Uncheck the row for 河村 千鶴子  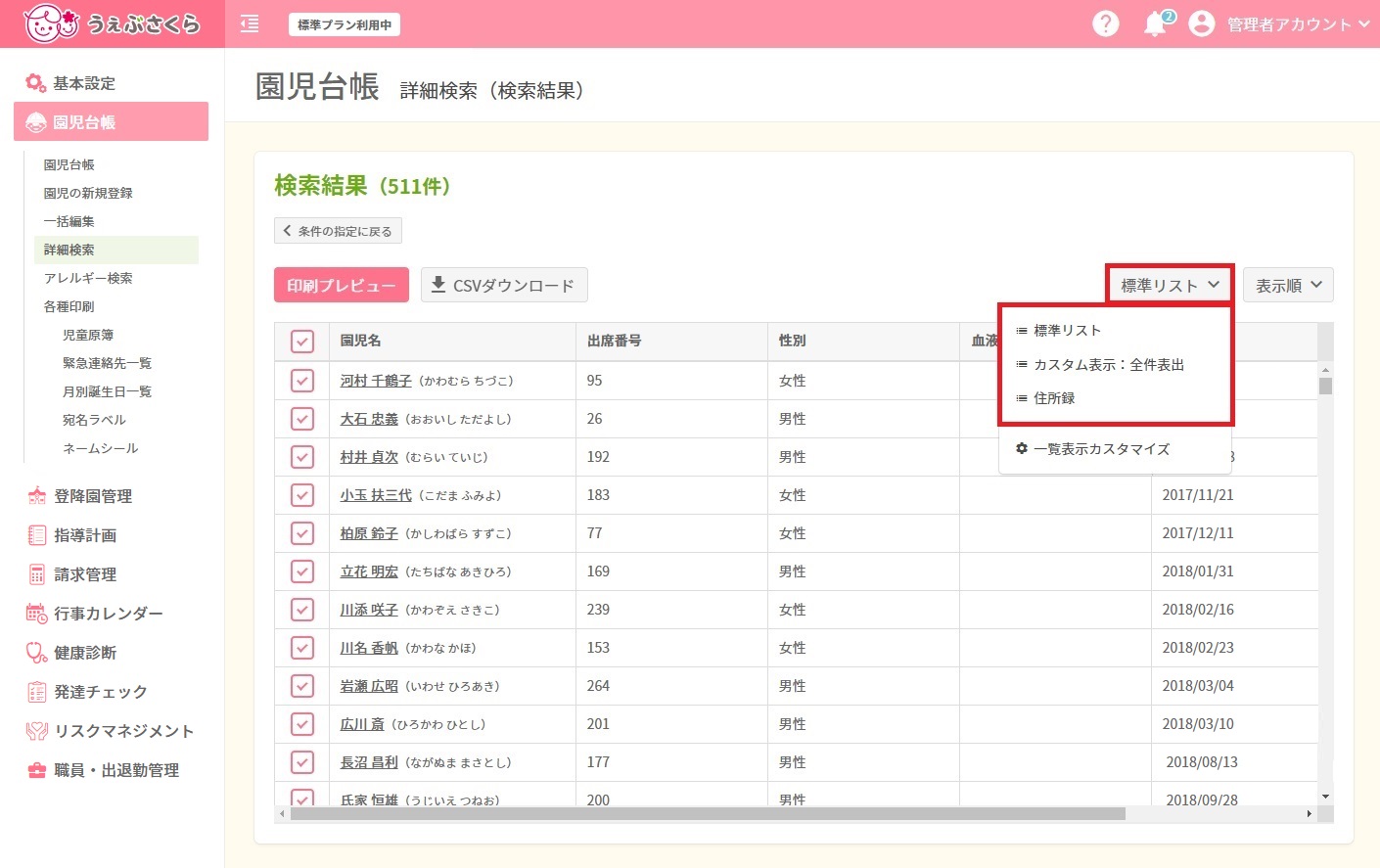[x=302, y=381]
